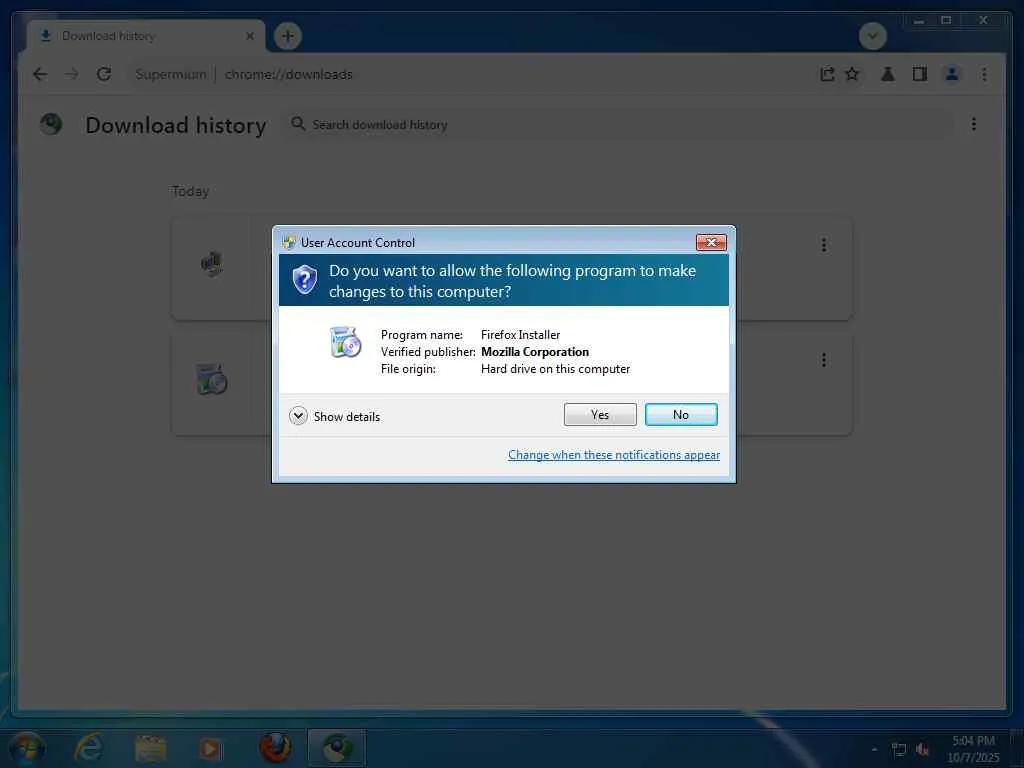Launch Firefox from the taskbar
Viewport: 1024px width, 768px height.
click(x=275, y=748)
